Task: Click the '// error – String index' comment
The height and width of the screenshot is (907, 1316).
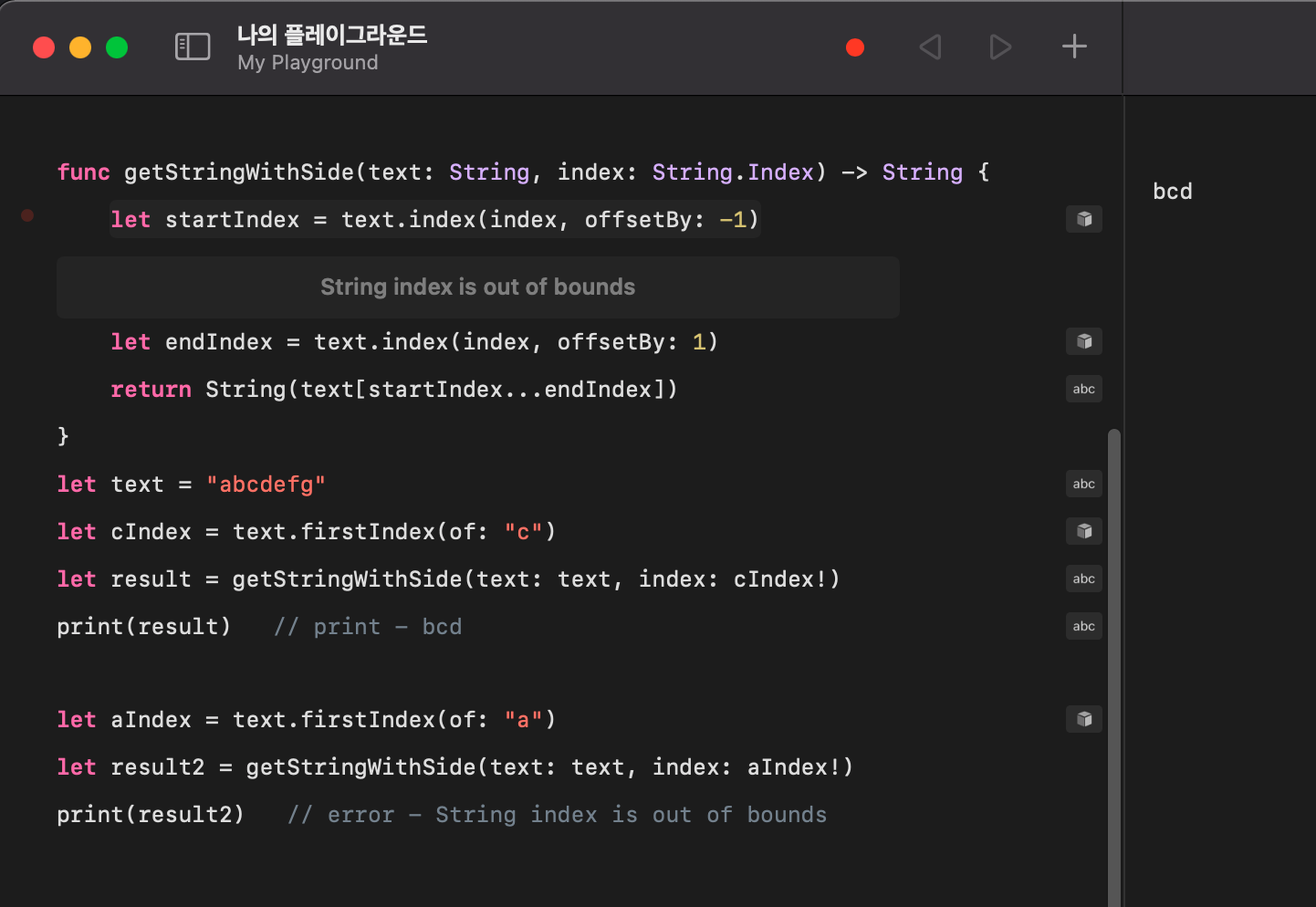Action: pyautogui.click(x=557, y=815)
